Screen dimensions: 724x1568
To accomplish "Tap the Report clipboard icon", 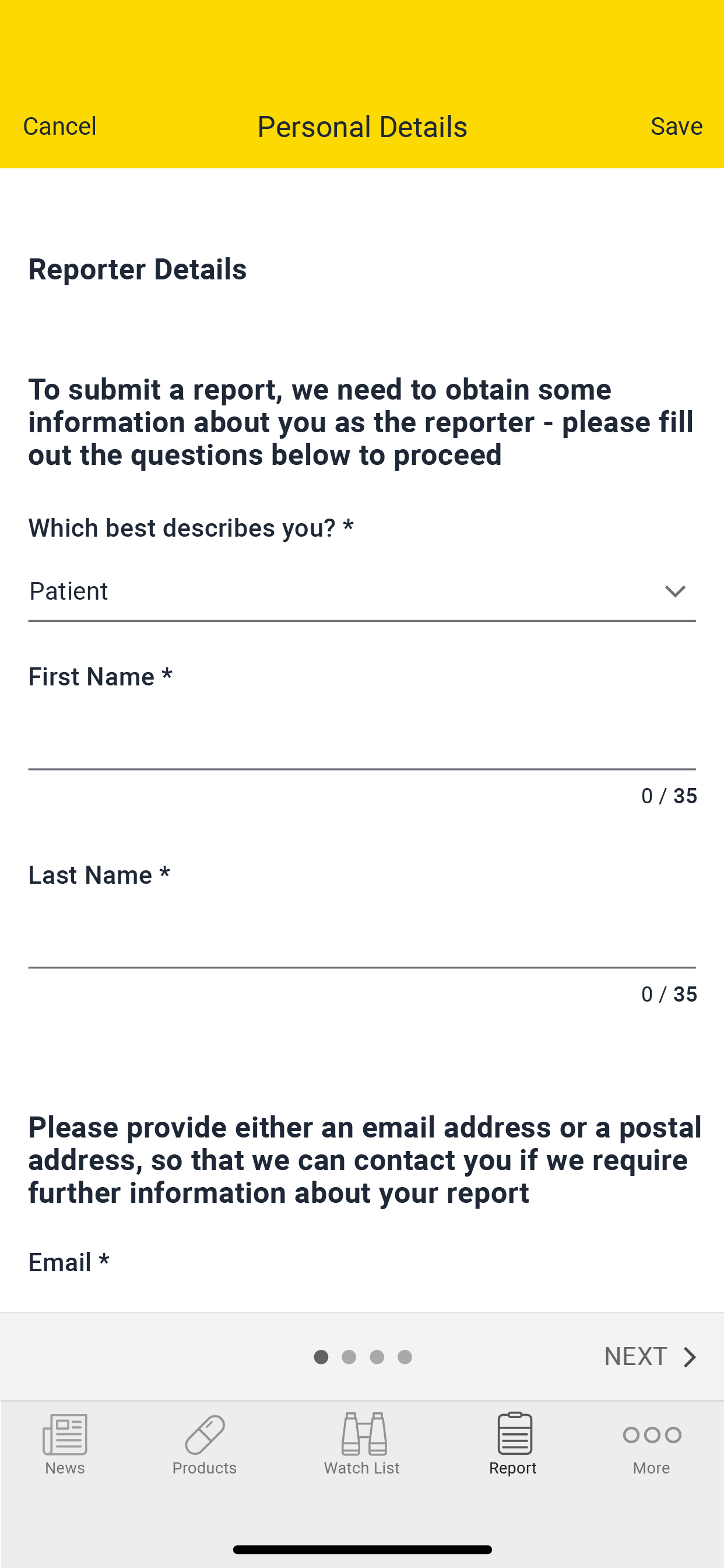I will click(x=514, y=1433).
